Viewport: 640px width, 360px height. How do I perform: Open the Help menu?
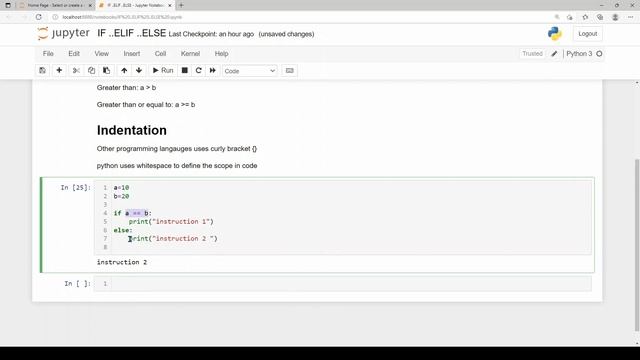coord(222,53)
